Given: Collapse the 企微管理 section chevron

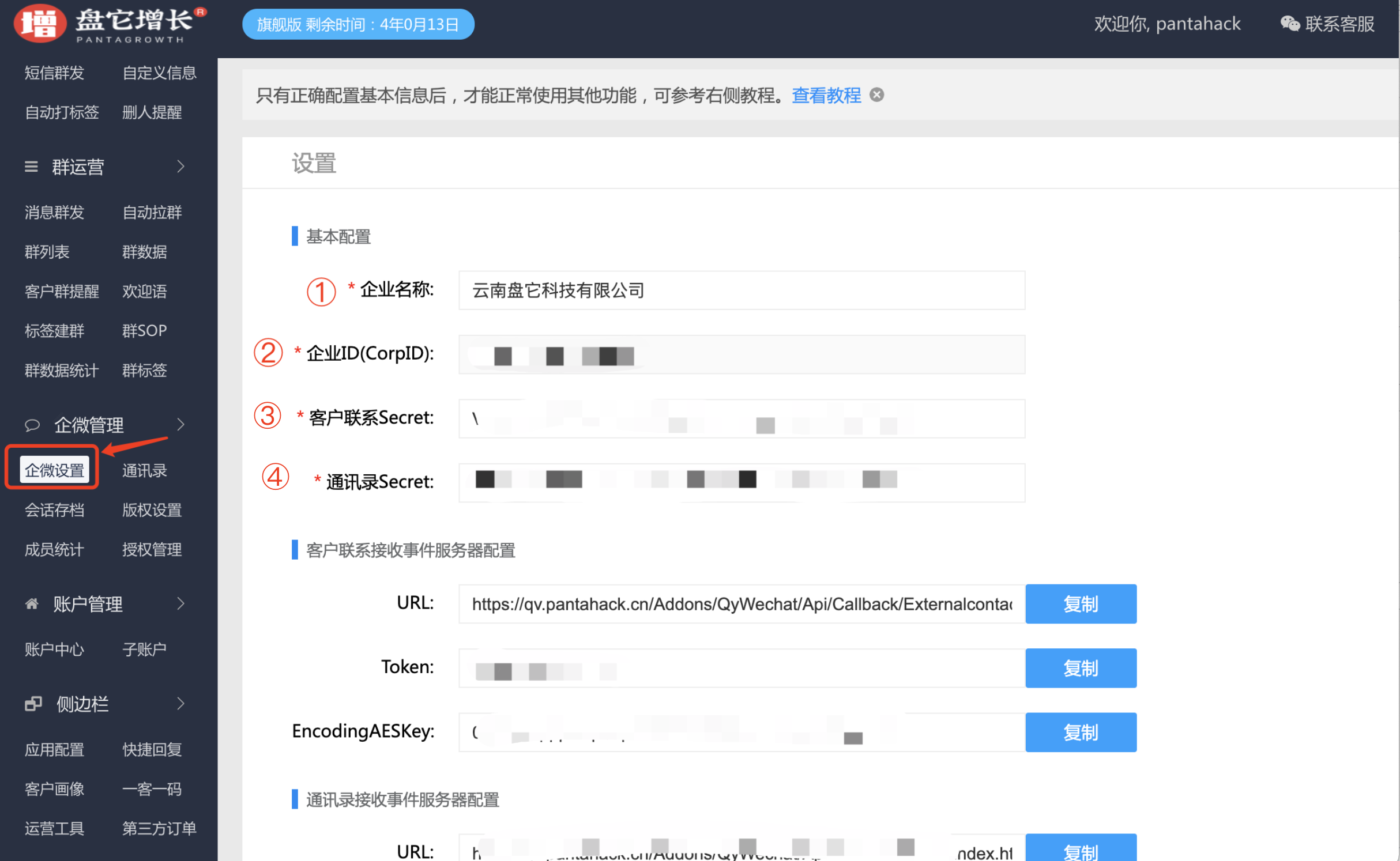Looking at the screenshot, I should (180, 425).
